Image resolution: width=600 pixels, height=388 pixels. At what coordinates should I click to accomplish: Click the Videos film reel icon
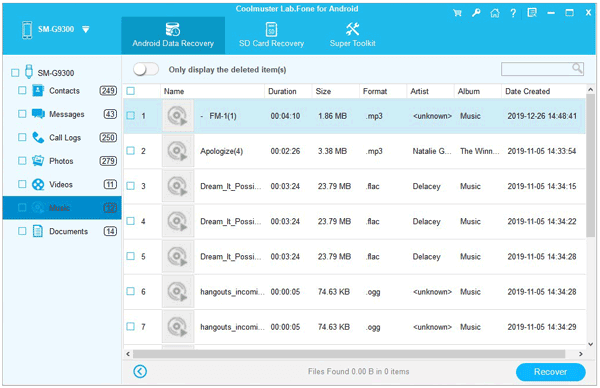pyautogui.click(x=38, y=184)
